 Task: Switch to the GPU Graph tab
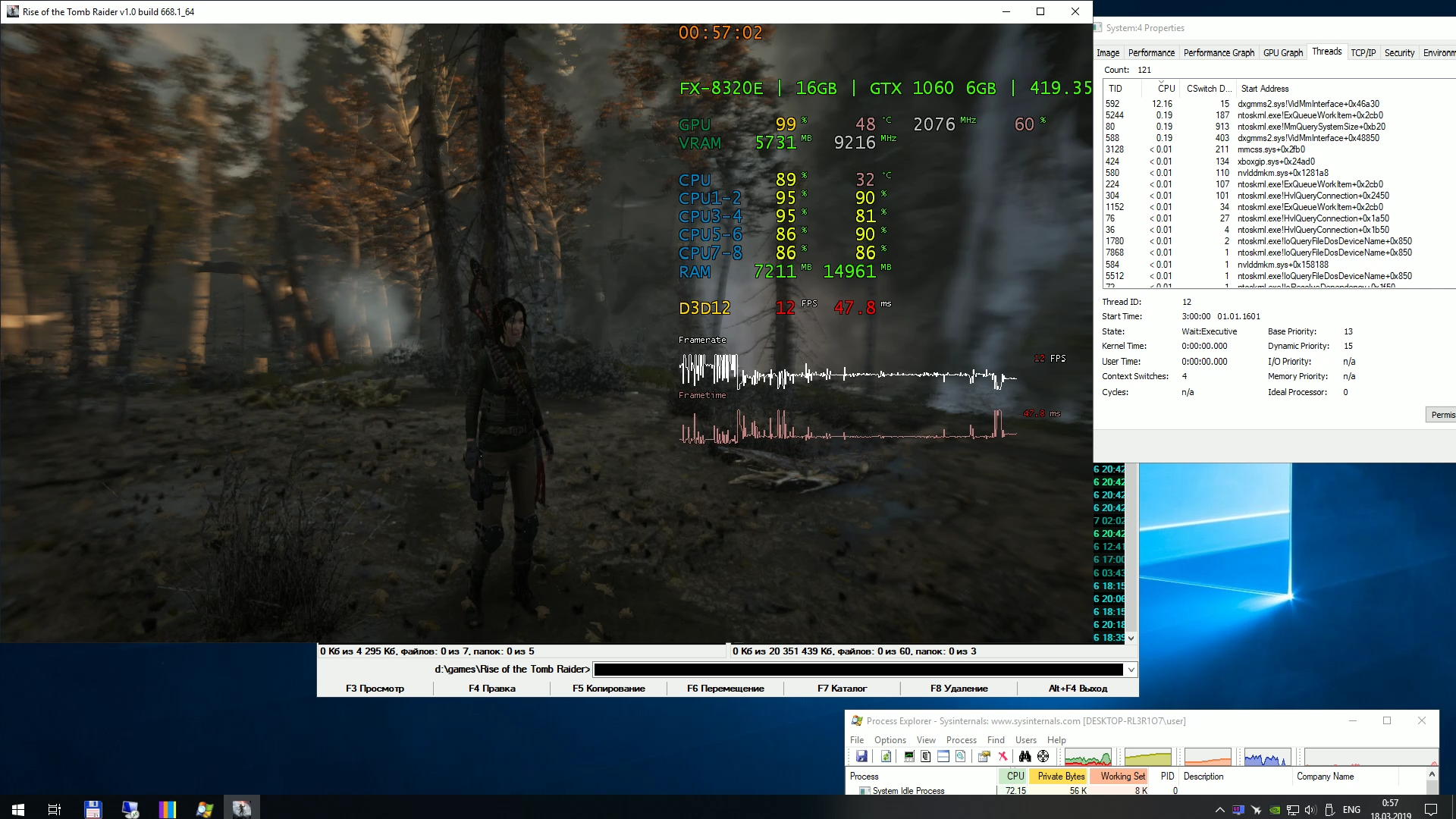point(1282,52)
